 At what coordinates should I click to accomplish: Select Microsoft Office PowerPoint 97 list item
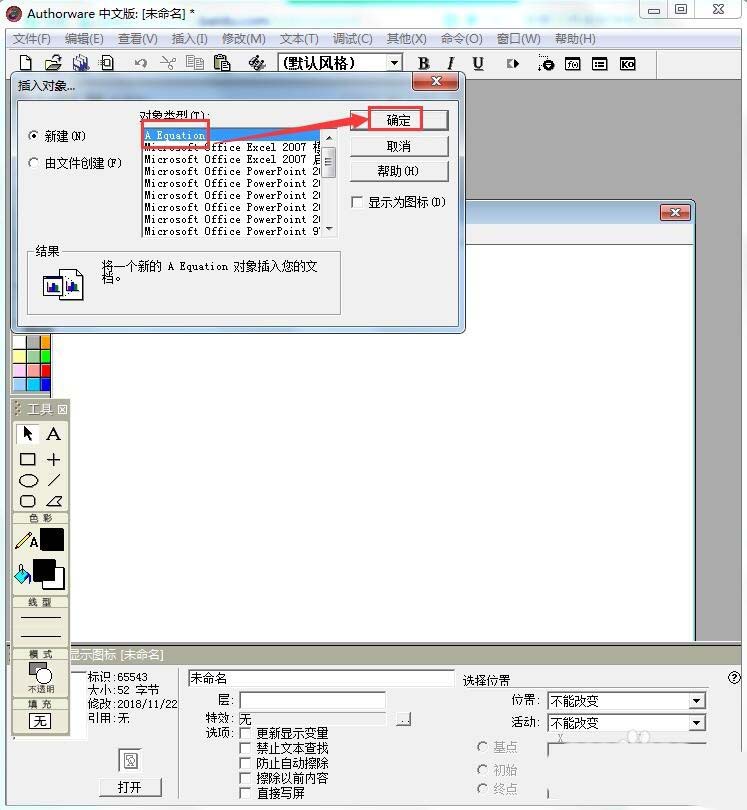(x=232, y=231)
